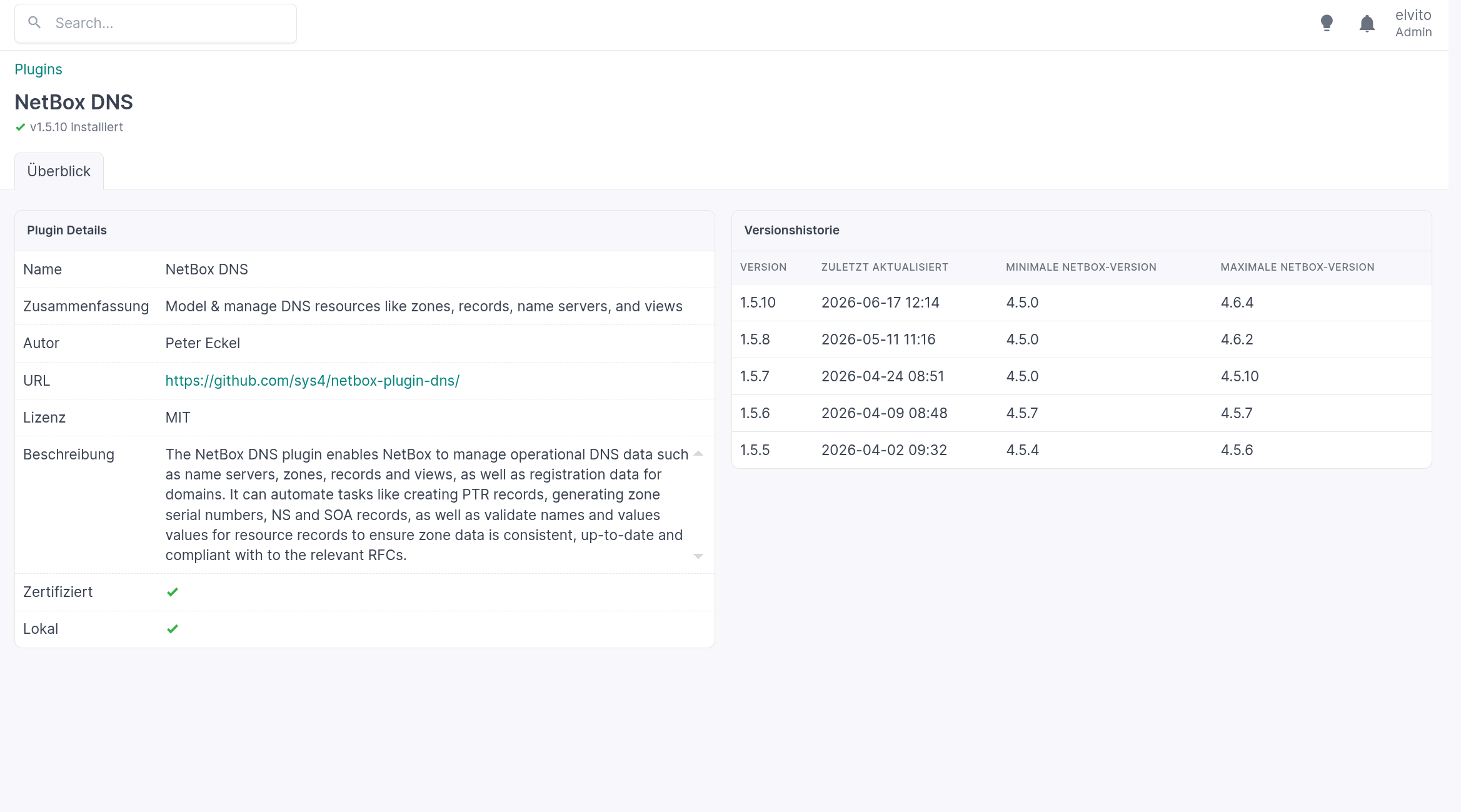Click the date 2026-06-17 12:14
This screenshot has width=1461, height=812.
880,303
